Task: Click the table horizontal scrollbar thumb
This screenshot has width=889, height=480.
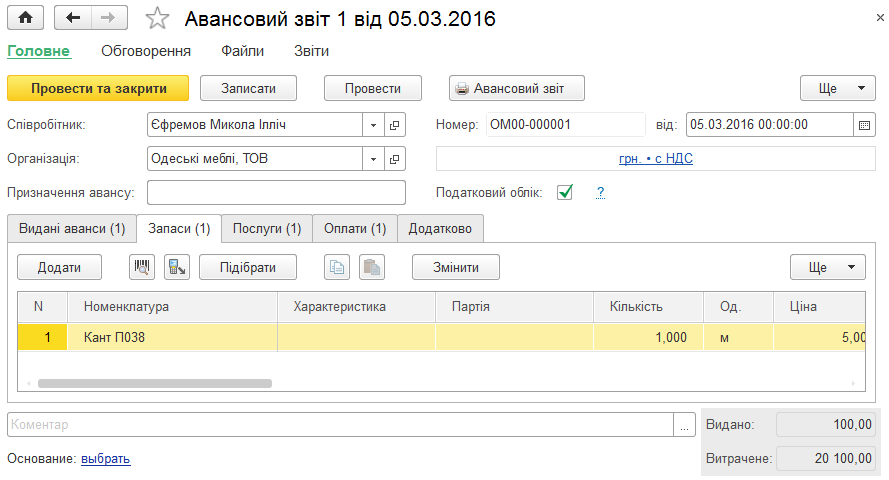Action: (155, 384)
